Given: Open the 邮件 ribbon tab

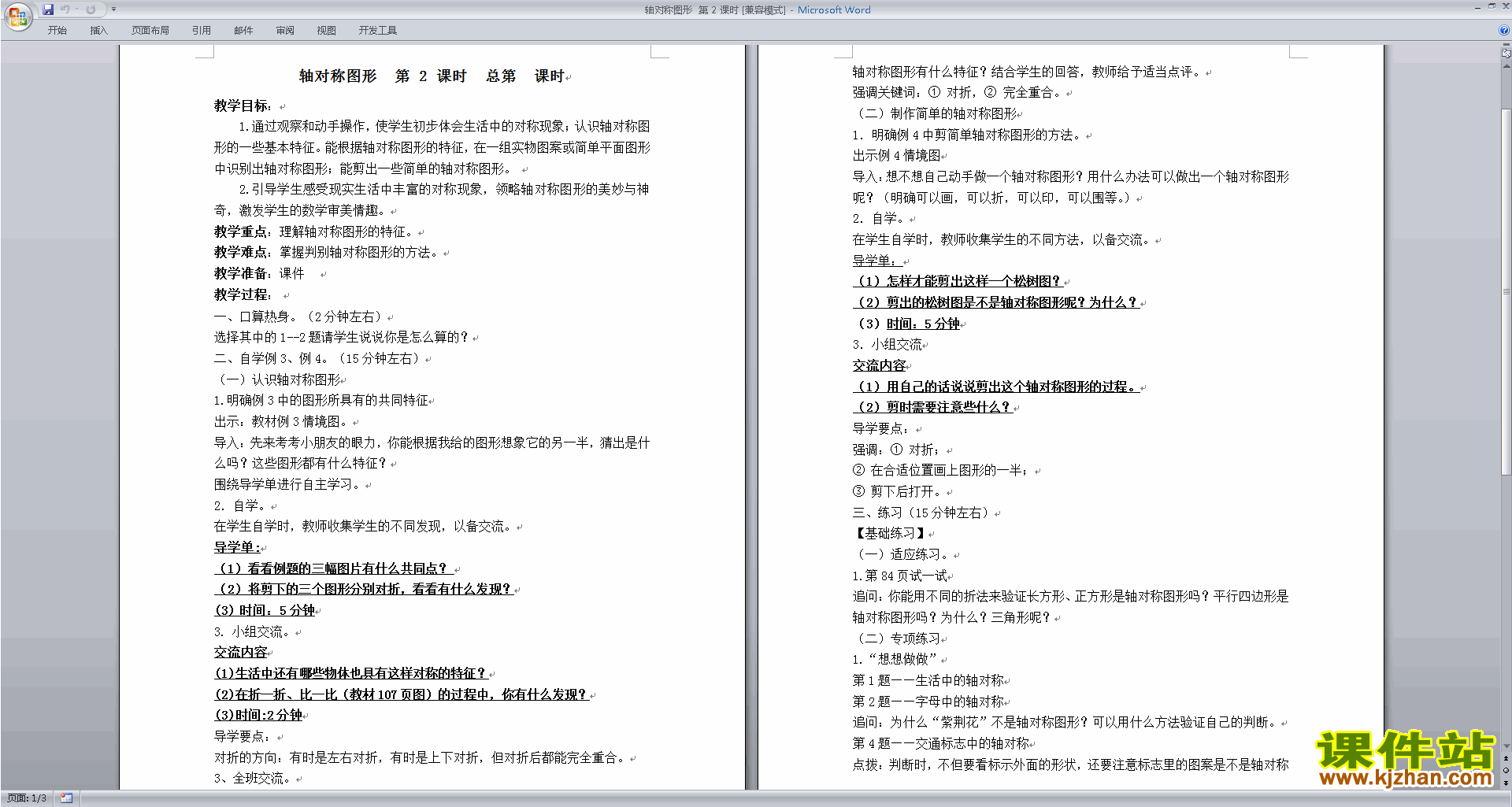Looking at the screenshot, I should coord(243,31).
